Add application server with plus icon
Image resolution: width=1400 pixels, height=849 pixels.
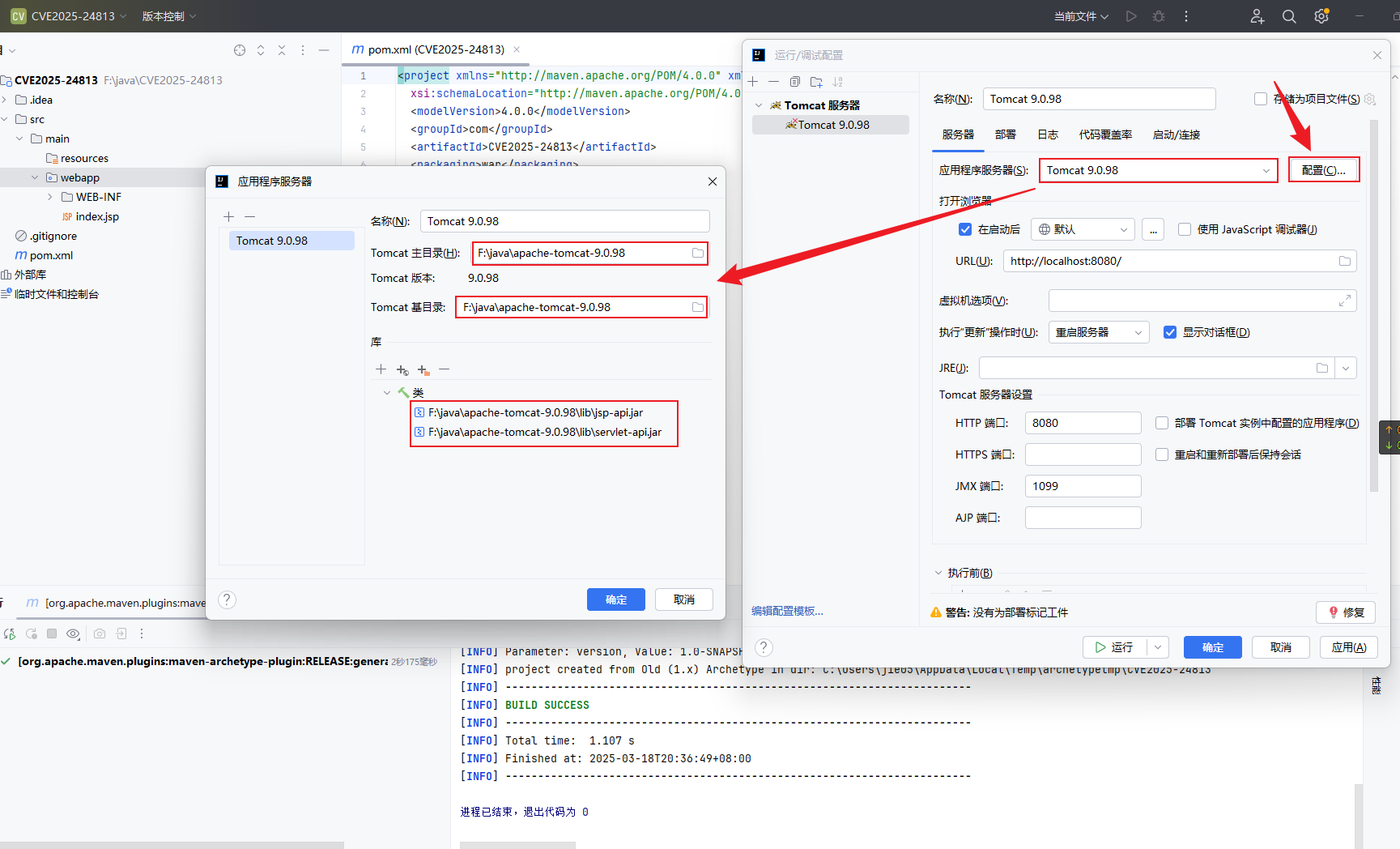click(x=229, y=216)
